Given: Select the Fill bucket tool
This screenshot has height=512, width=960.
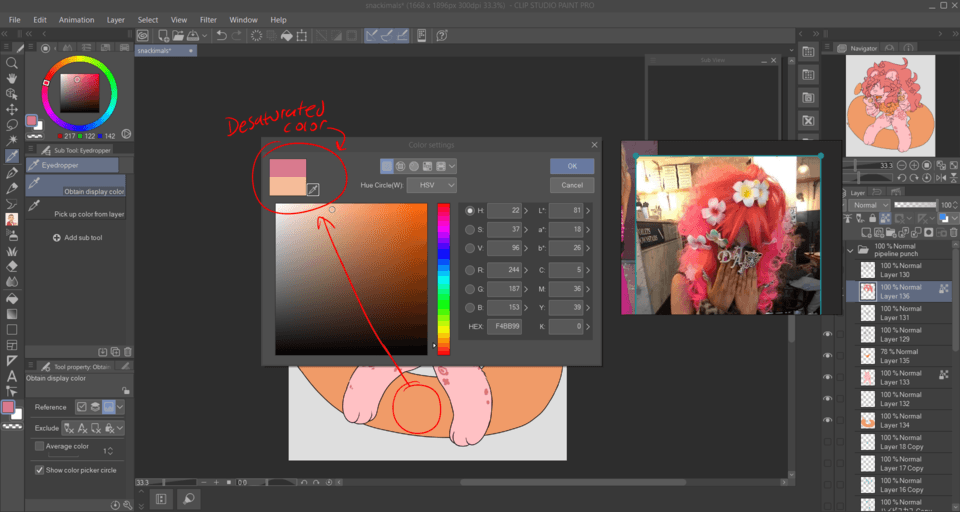Looking at the screenshot, I should (12, 297).
